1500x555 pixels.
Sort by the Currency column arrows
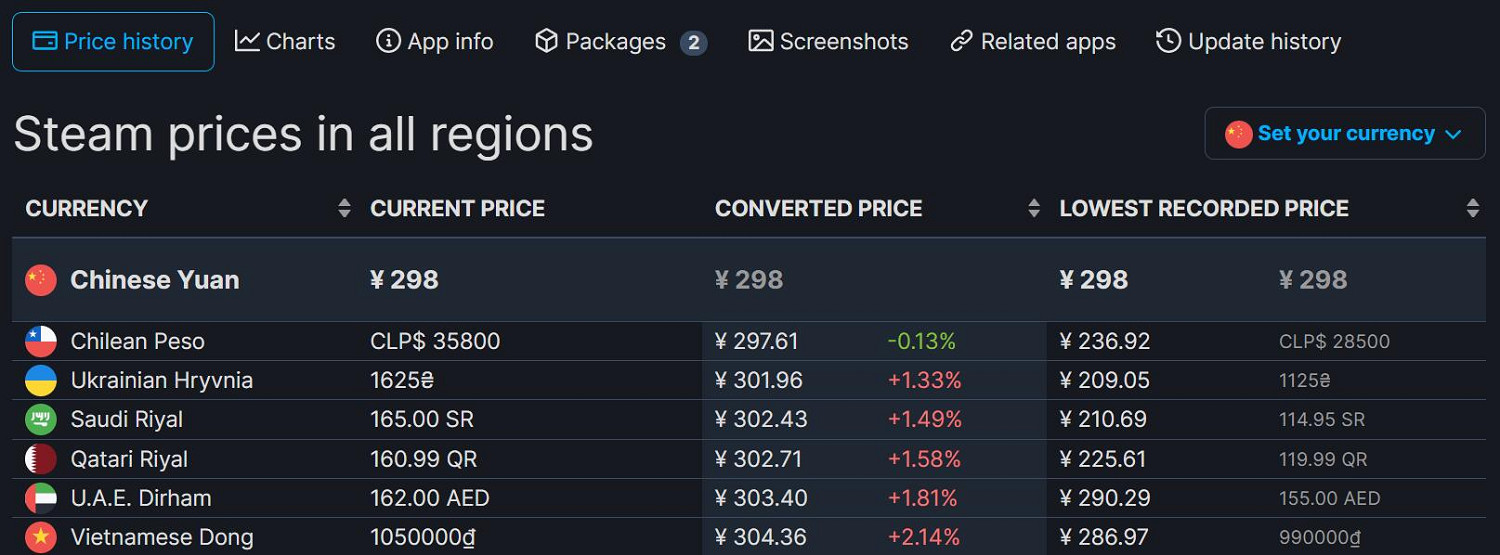point(344,208)
